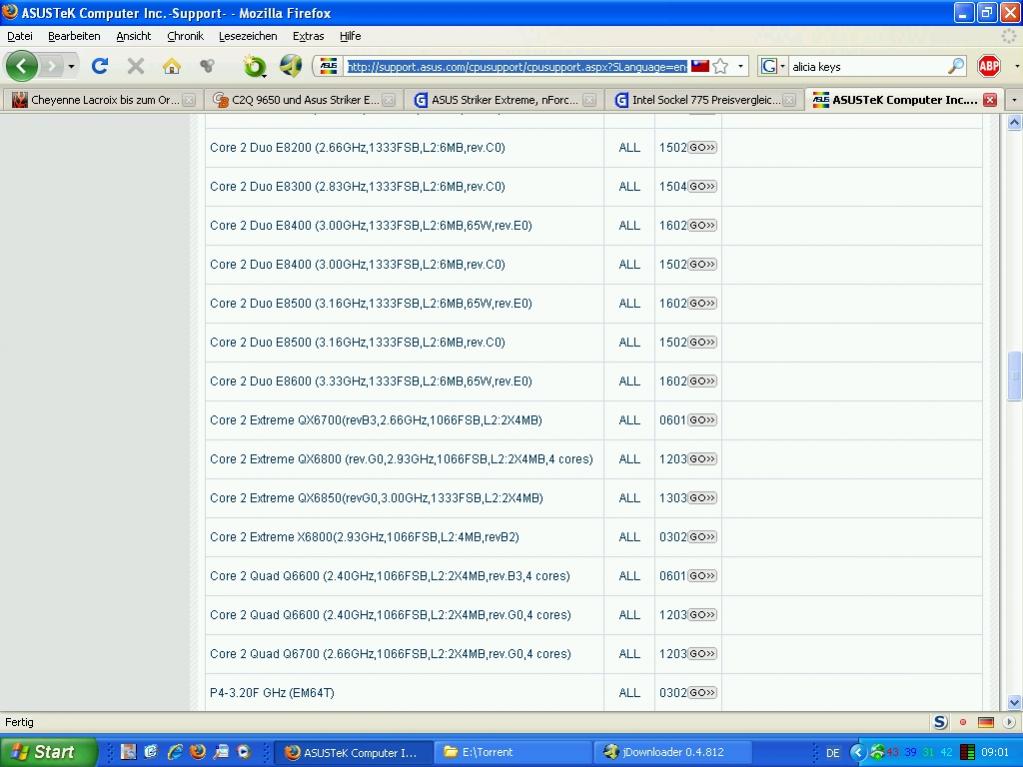Screen dimensions: 1023x767
Task: Click GO for Core 2 Extreme QX6700
Action: click(702, 420)
